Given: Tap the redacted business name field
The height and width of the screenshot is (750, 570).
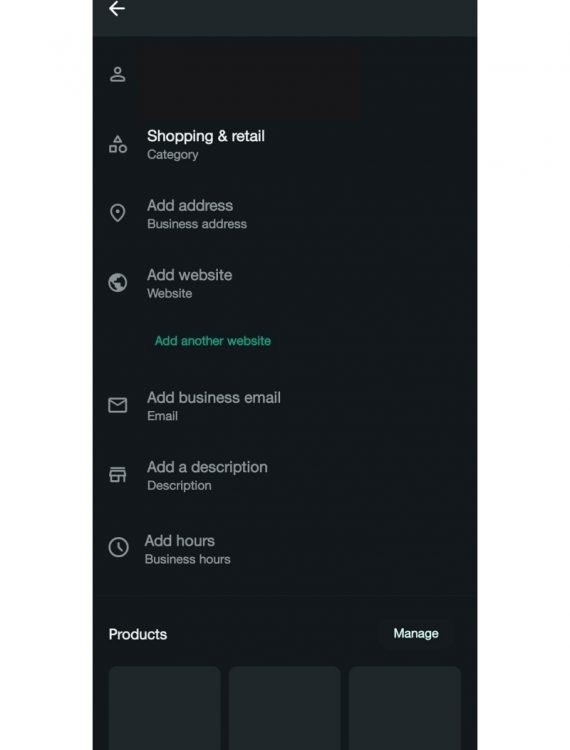Looking at the screenshot, I should click(252, 80).
